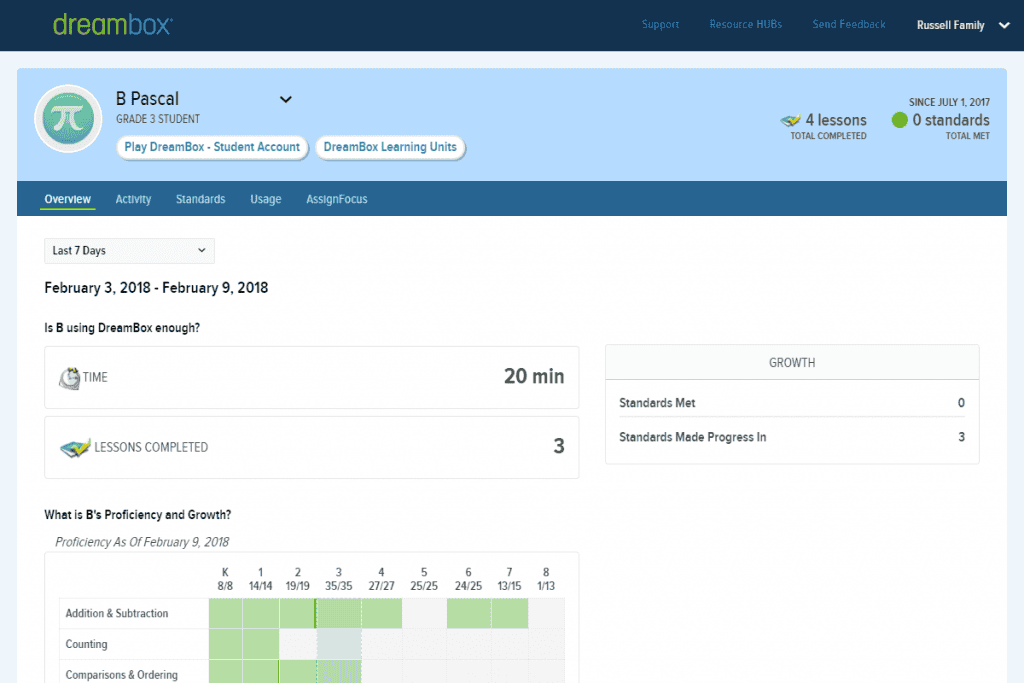Open the AssignFocus tab
Screen dimensions: 1024x683
point(337,199)
